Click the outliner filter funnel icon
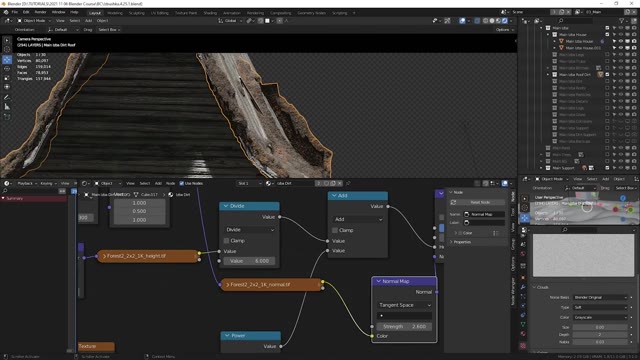Screen dimensions: 640x360 622,20
